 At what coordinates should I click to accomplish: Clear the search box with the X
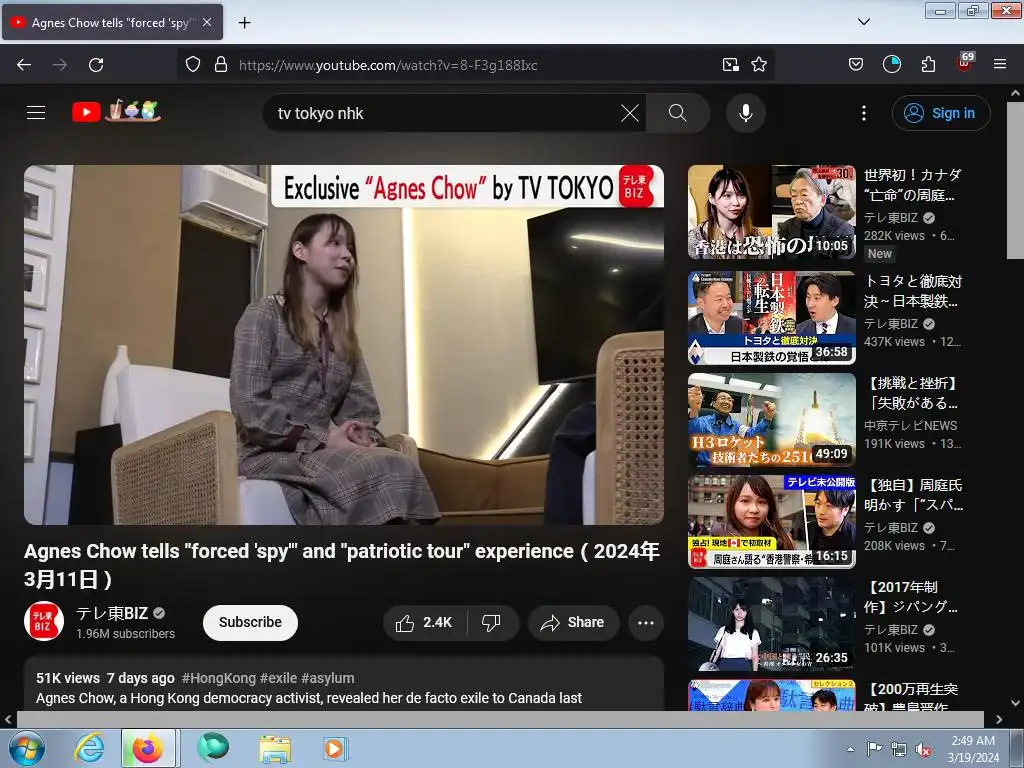[630, 113]
